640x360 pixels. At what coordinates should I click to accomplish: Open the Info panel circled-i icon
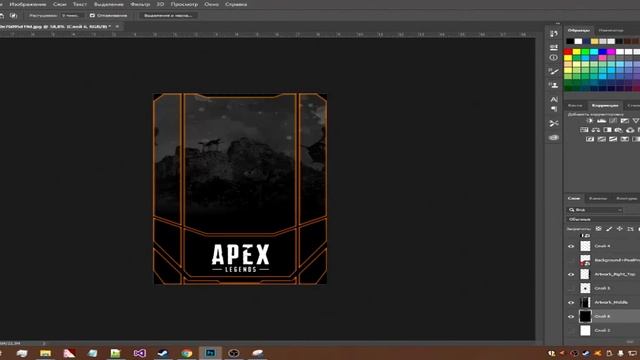tap(554, 58)
